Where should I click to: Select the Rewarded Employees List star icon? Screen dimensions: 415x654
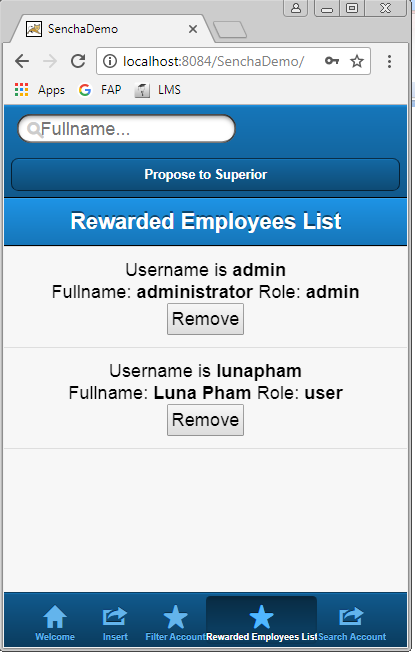[x=261, y=617]
